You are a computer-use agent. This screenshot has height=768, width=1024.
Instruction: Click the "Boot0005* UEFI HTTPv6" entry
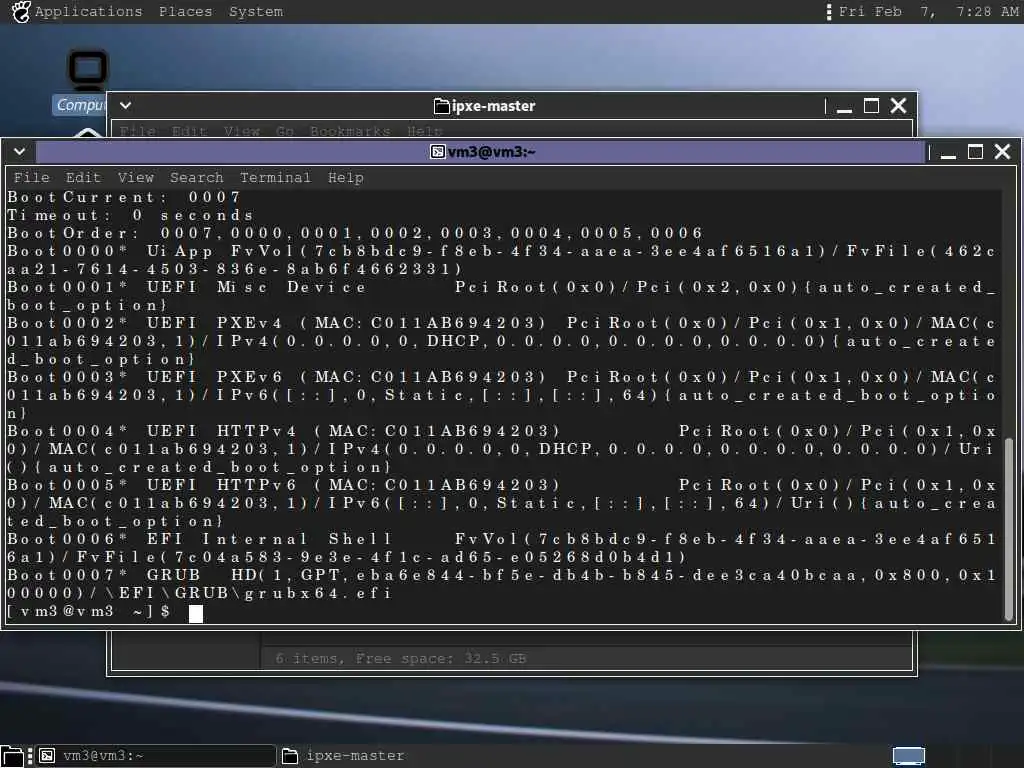pyautogui.click(x=502, y=503)
